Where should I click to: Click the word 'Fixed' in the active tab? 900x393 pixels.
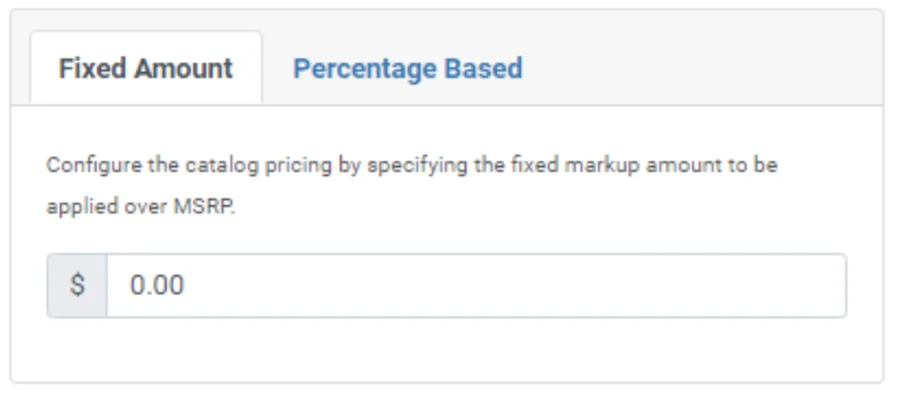point(92,68)
